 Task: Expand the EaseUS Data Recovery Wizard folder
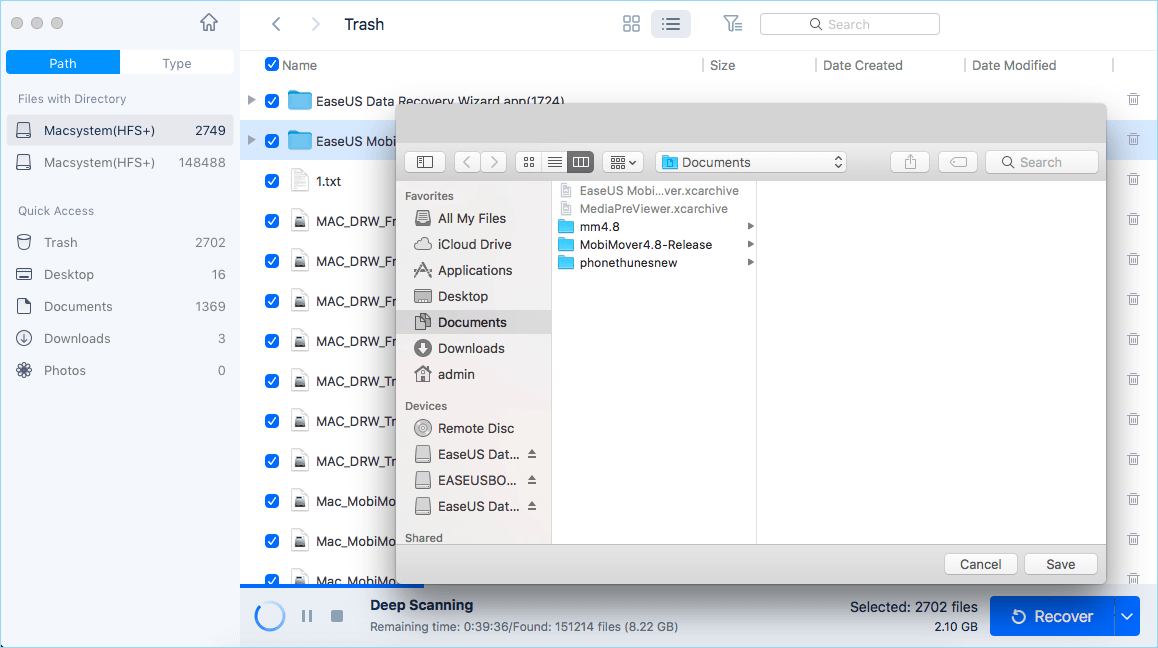point(250,101)
